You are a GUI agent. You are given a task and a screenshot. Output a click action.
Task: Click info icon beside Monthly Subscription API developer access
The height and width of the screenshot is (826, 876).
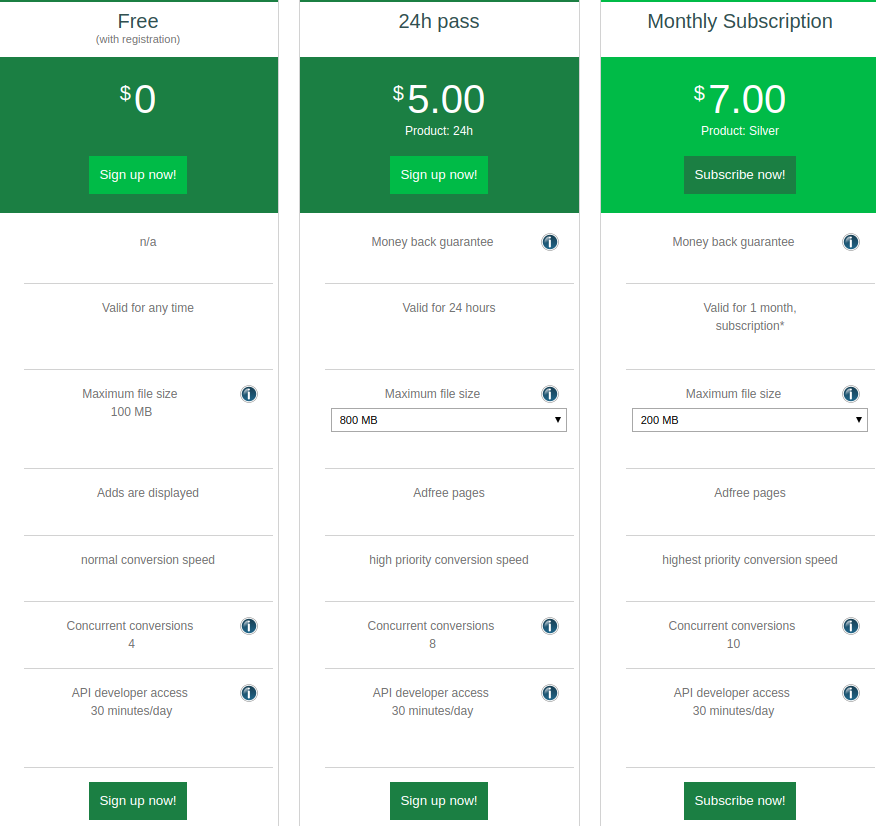point(850,693)
